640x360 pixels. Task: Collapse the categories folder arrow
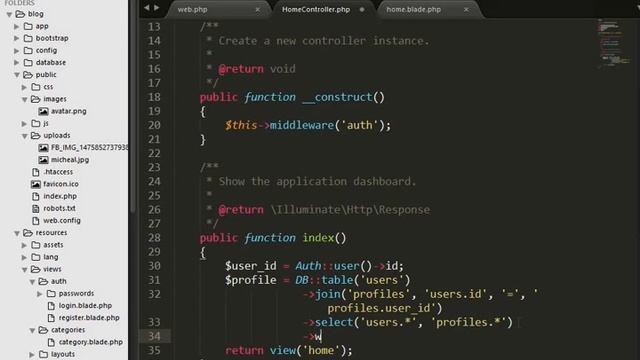point(32,331)
